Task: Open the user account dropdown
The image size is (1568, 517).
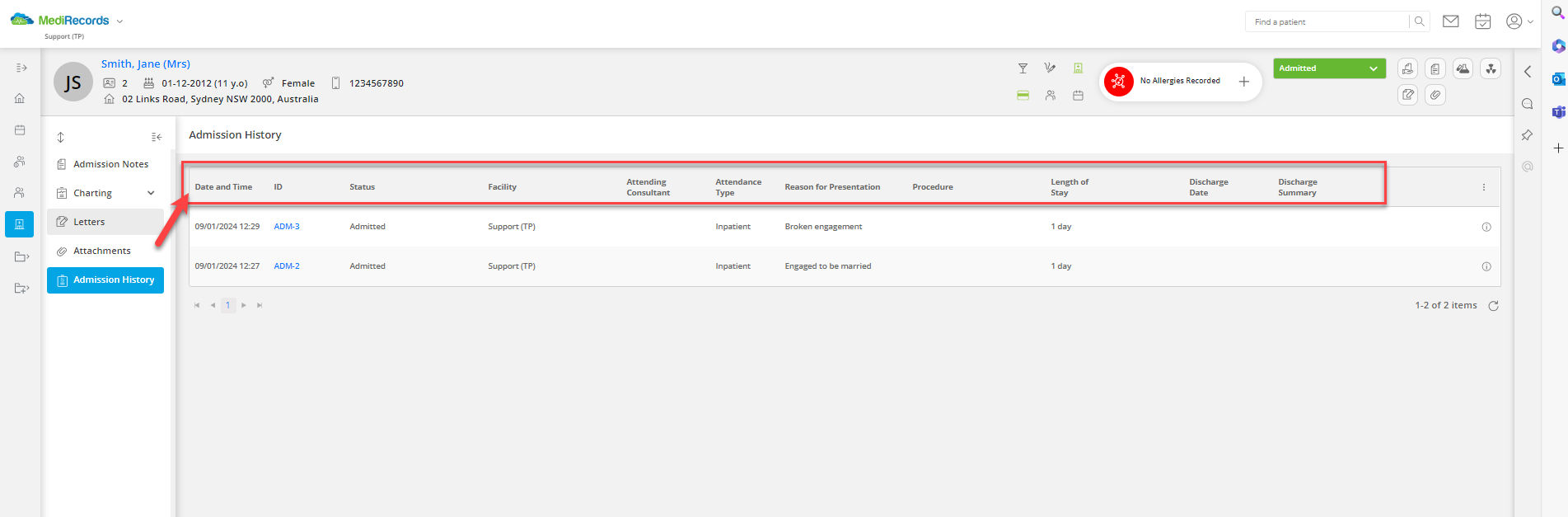Action: pyautogui.click(x=1519, y=21)
